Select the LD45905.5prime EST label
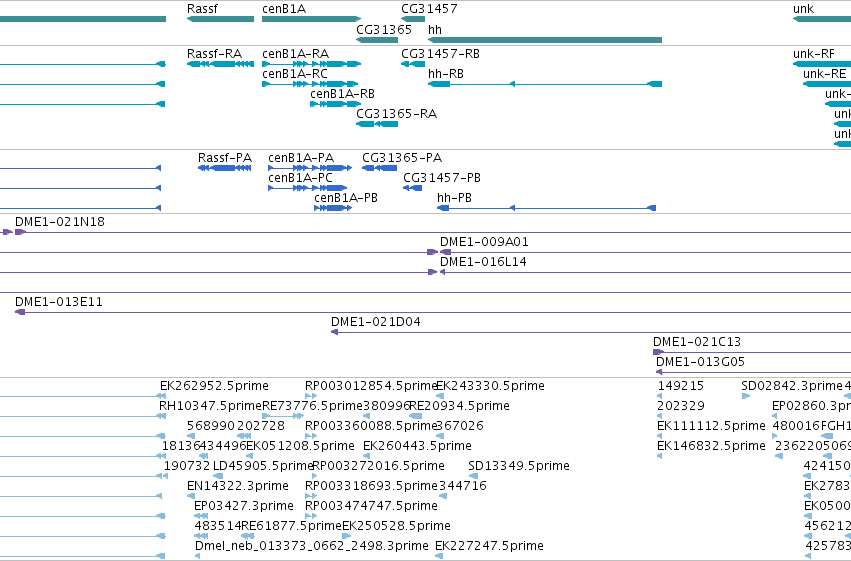This screenshot has height=561, width=851. 263,466
